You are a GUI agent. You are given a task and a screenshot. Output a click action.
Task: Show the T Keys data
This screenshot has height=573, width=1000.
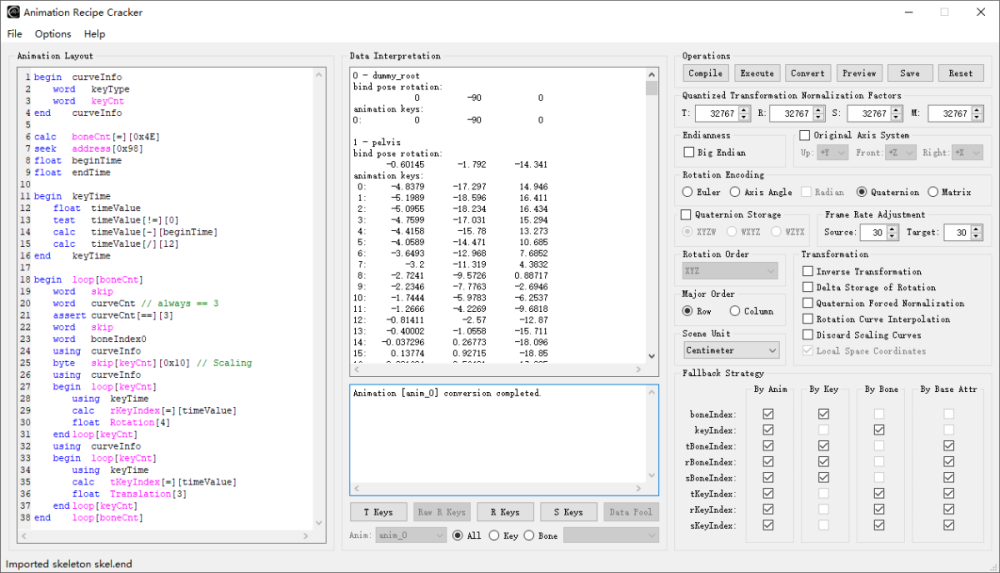click(378, 512)
